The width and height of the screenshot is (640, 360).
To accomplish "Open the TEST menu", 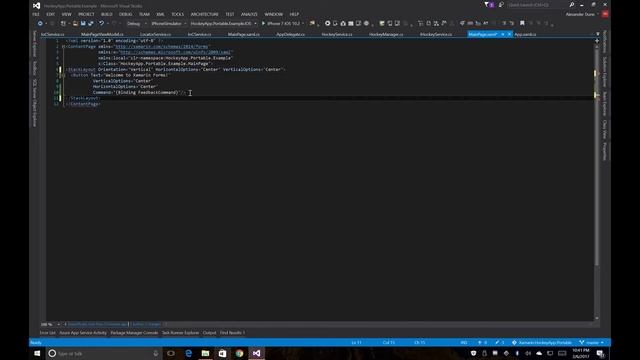I will click(230, 14).
